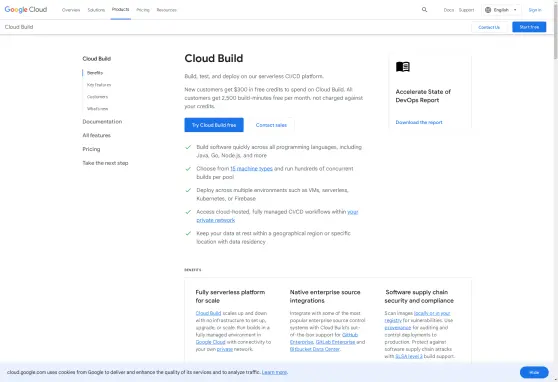Click the globe language icon
Screen dimensions: 558x382
(488, 10)
